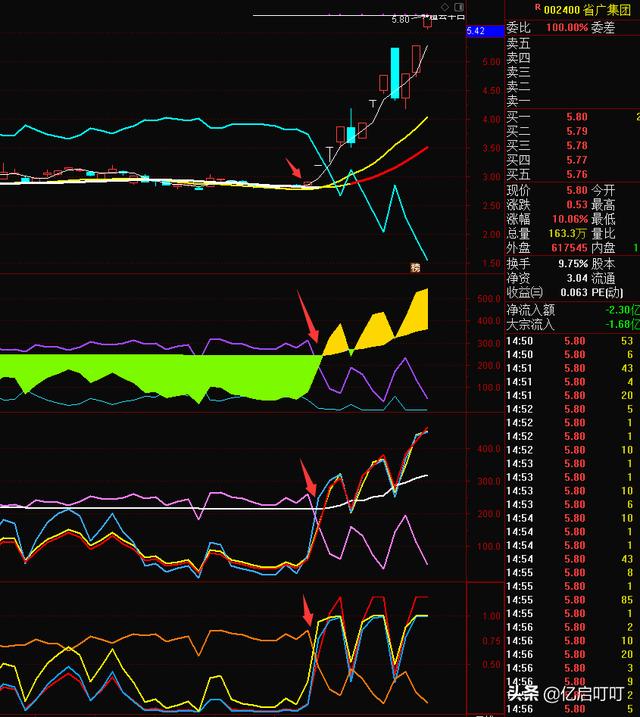Select the 14:51 trade with volume 4

(x=571, y=382)
